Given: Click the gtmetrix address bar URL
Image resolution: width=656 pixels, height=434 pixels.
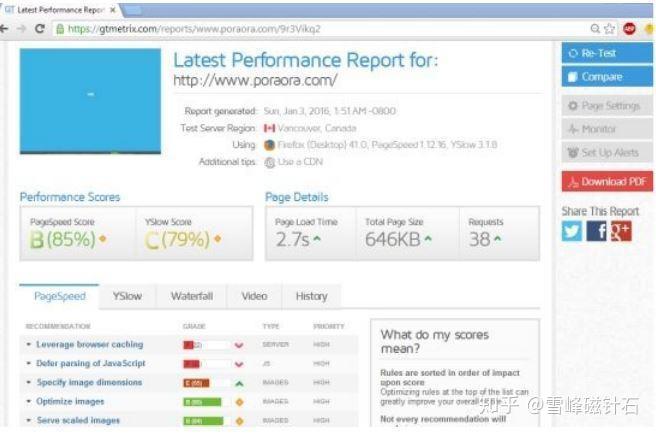Looking at the screenshot, I should [x=194, y=29].
